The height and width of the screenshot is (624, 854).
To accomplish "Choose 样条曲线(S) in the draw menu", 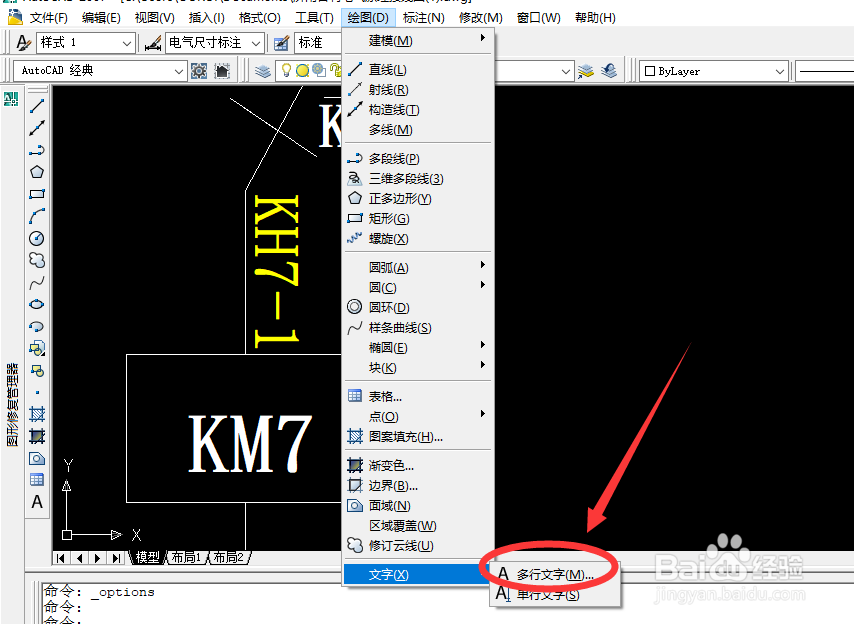I will pos(418,327).
